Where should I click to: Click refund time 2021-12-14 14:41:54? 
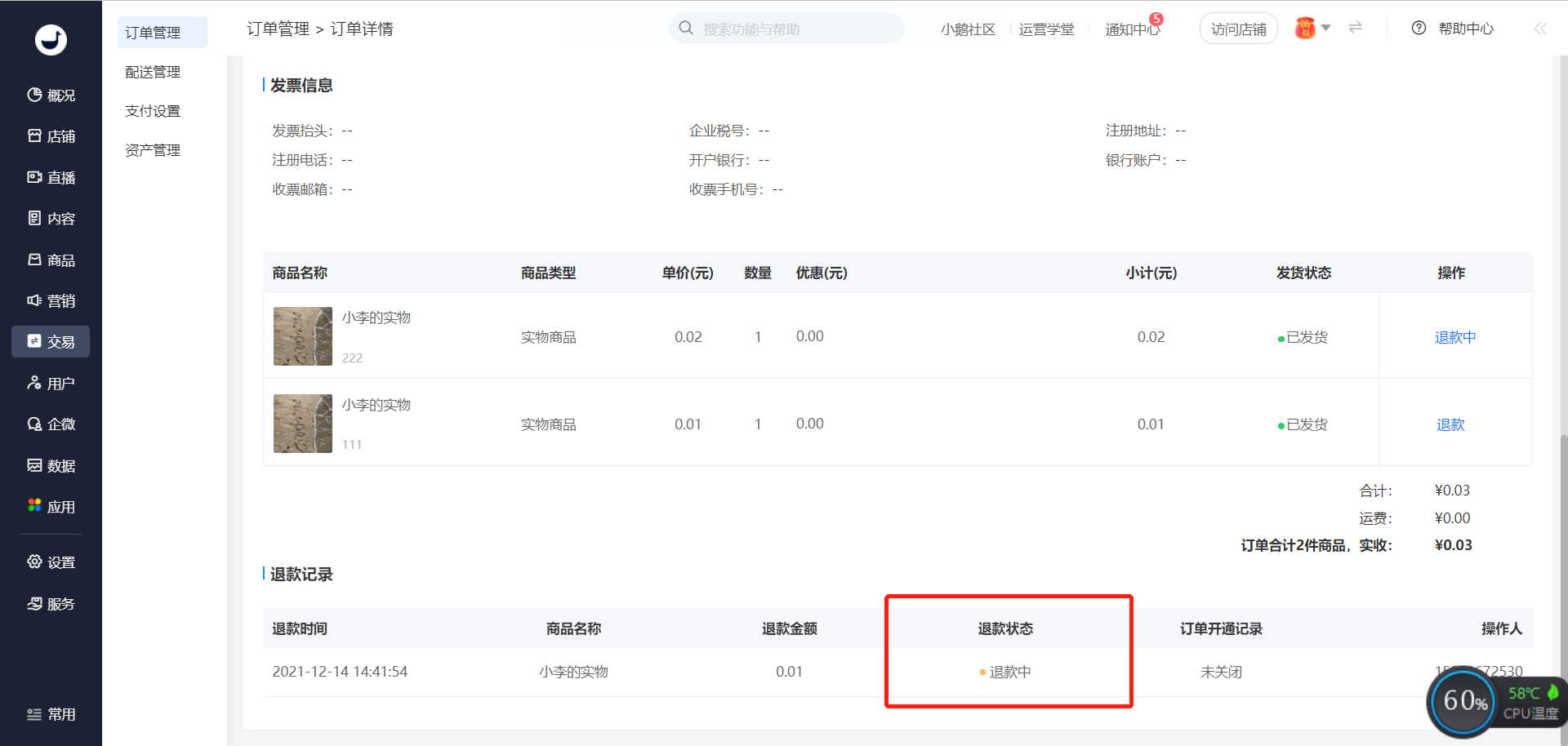pos(340,672)
